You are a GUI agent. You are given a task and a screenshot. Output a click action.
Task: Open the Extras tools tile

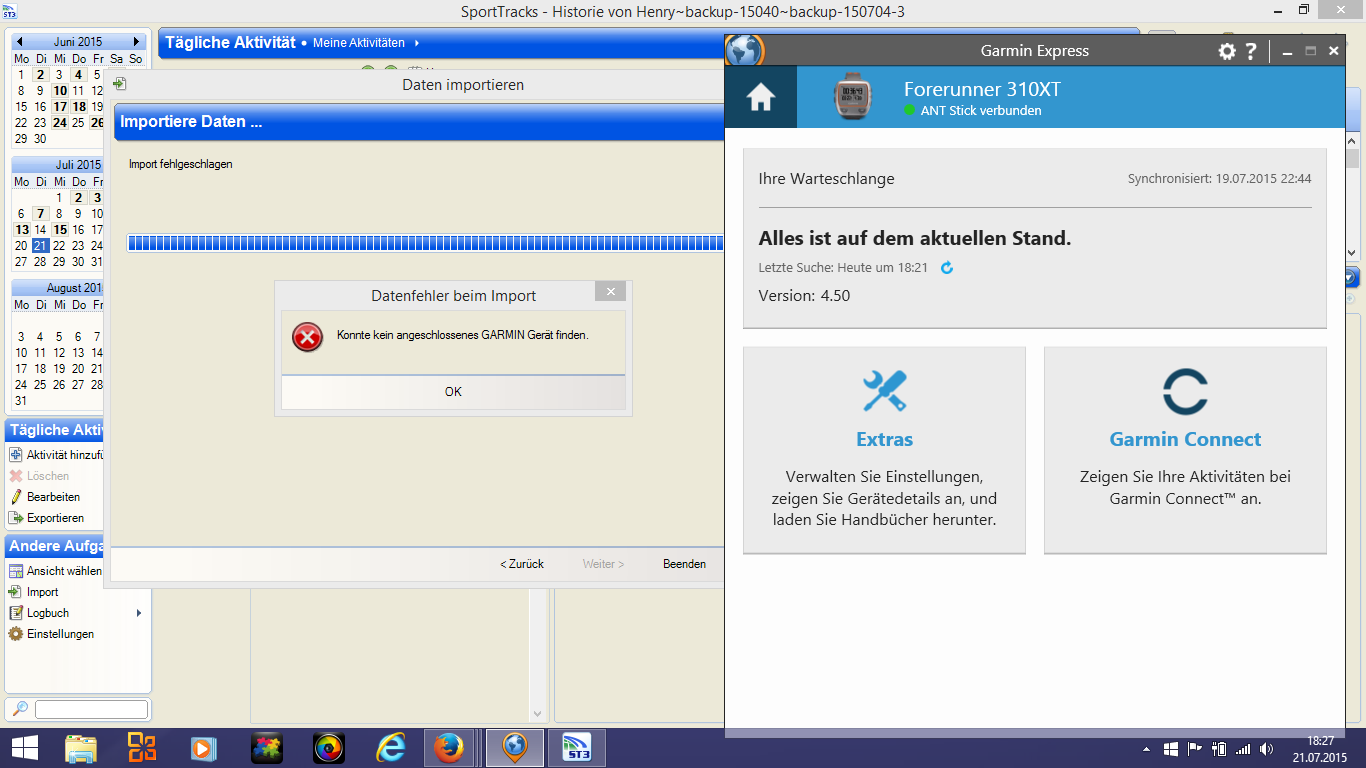[x=884, y=449]
